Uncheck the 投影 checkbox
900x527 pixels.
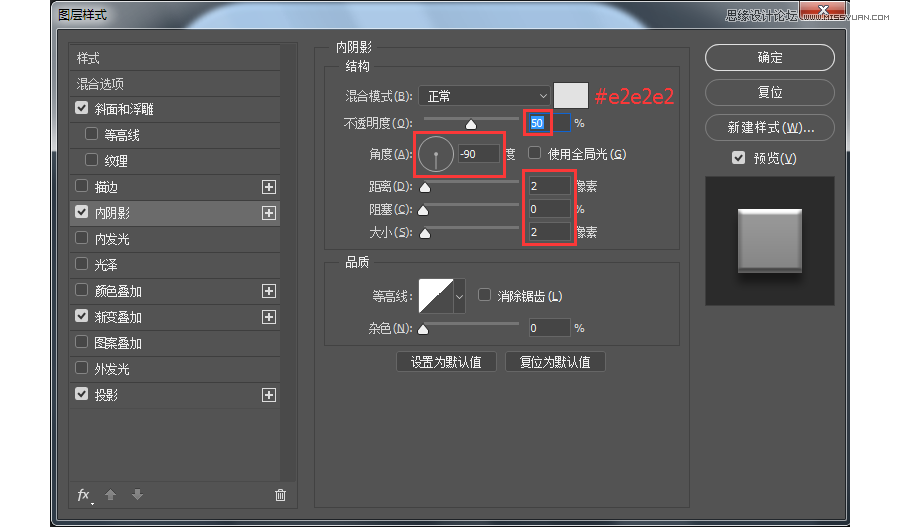click(x=82, y=394)
